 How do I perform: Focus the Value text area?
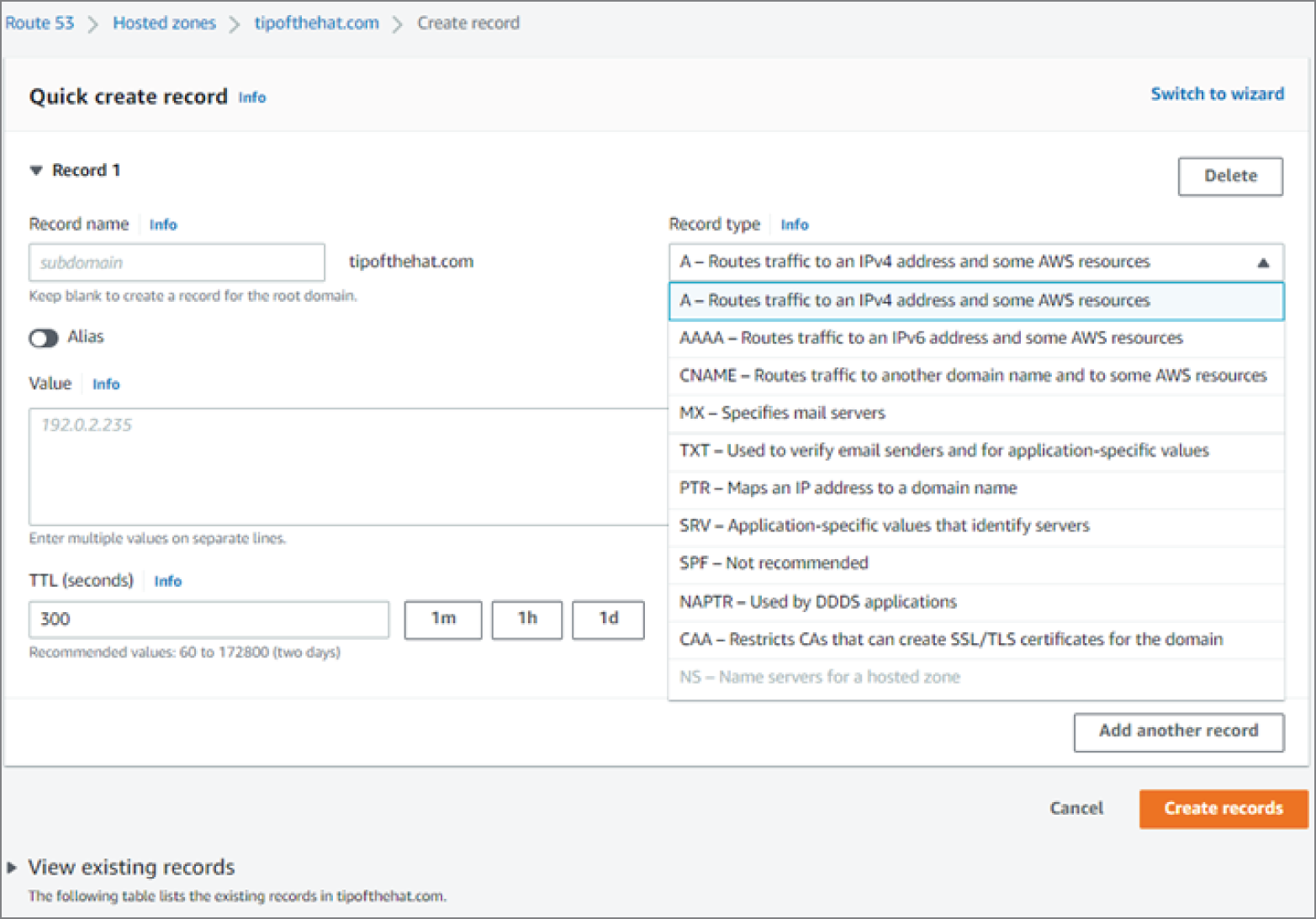348,467
